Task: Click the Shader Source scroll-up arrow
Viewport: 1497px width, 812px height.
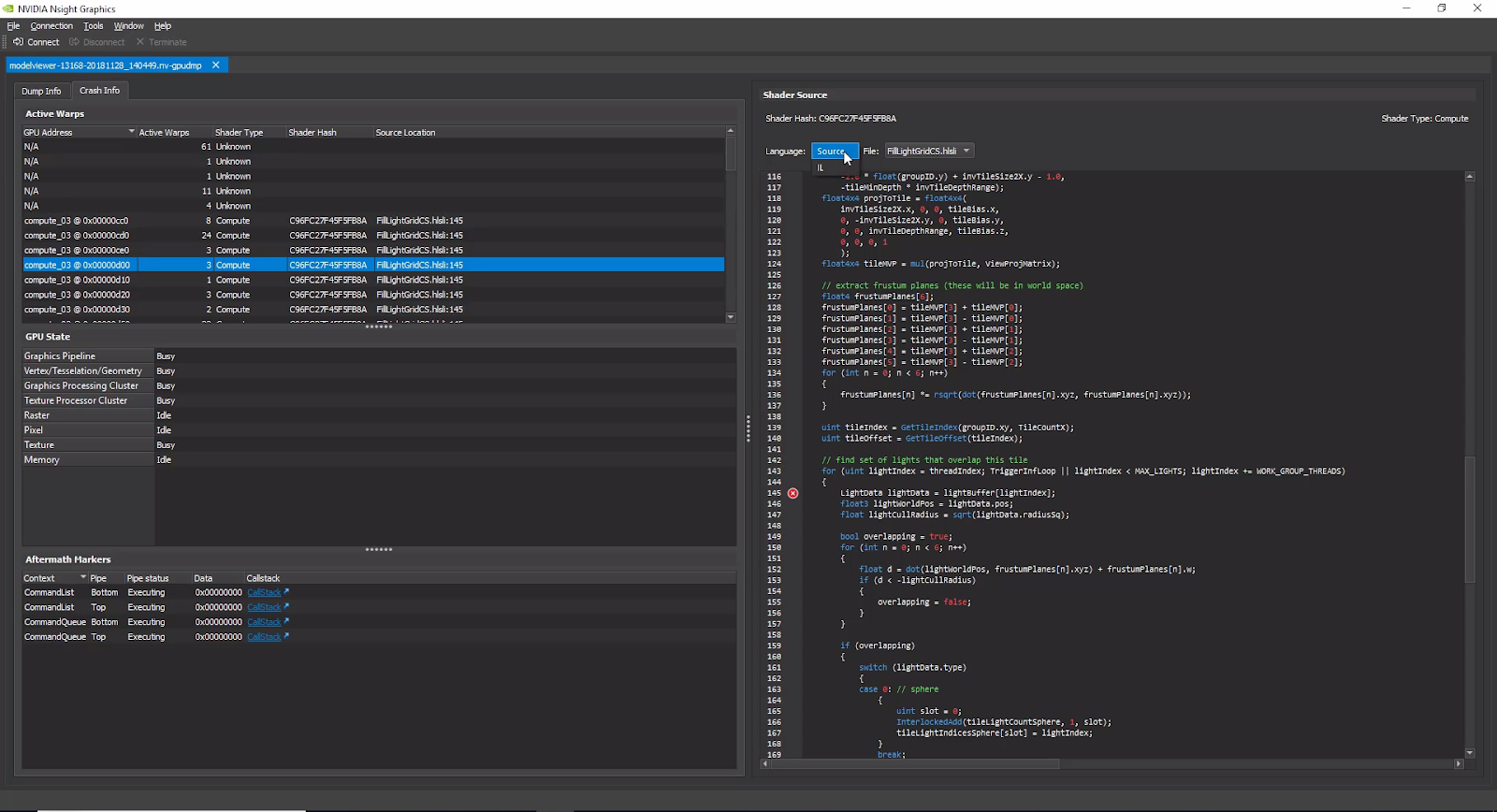Action: coord(1470,176)
